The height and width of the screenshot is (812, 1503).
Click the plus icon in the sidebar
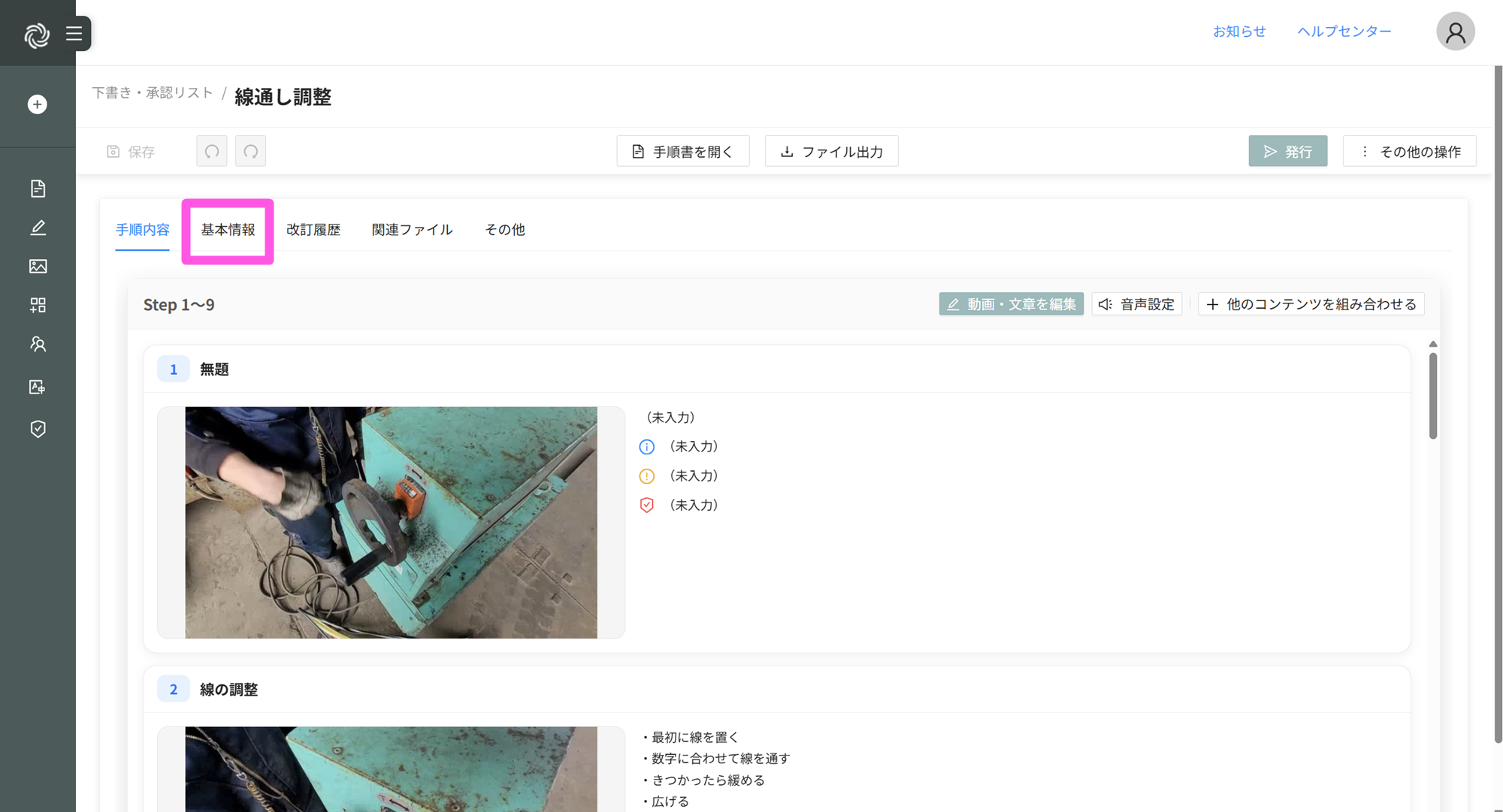38,104
